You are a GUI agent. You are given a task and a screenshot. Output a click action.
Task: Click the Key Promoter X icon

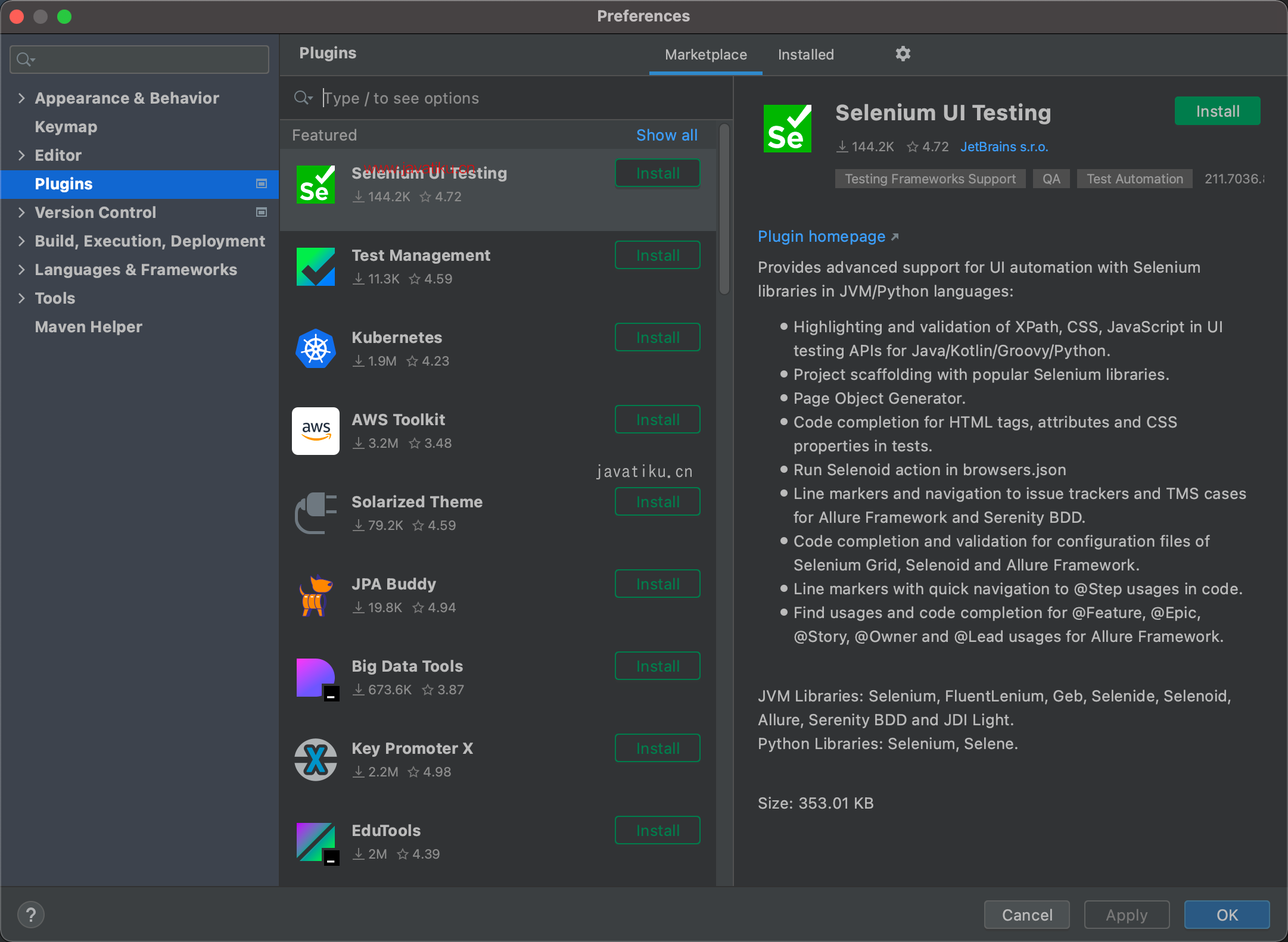click(x=316, y=760)
